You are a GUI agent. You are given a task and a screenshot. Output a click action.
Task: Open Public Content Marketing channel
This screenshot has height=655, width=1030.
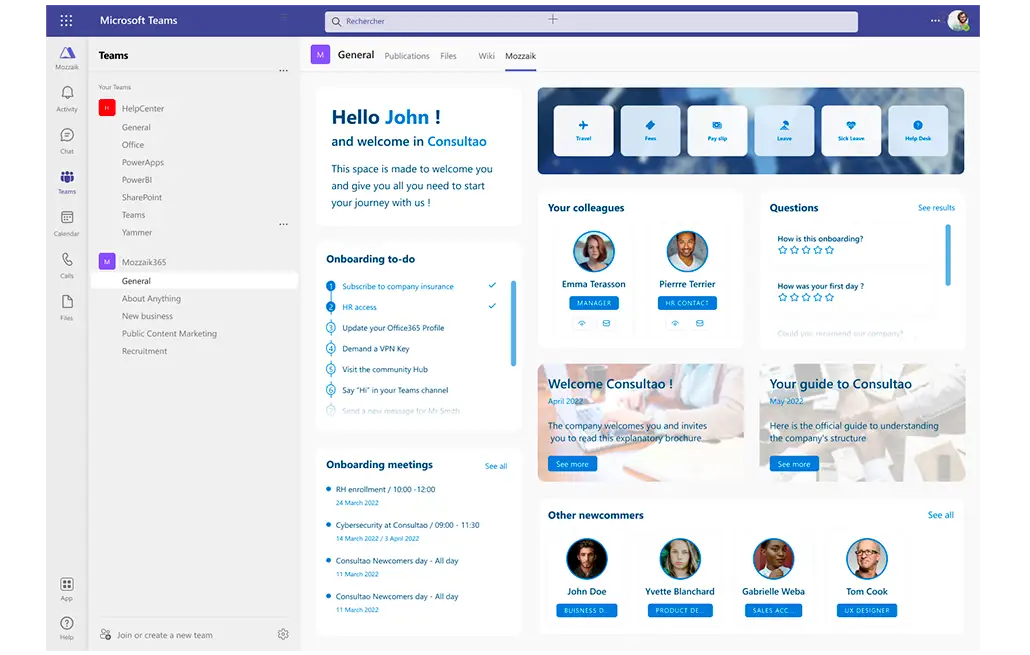click(169, 333)
